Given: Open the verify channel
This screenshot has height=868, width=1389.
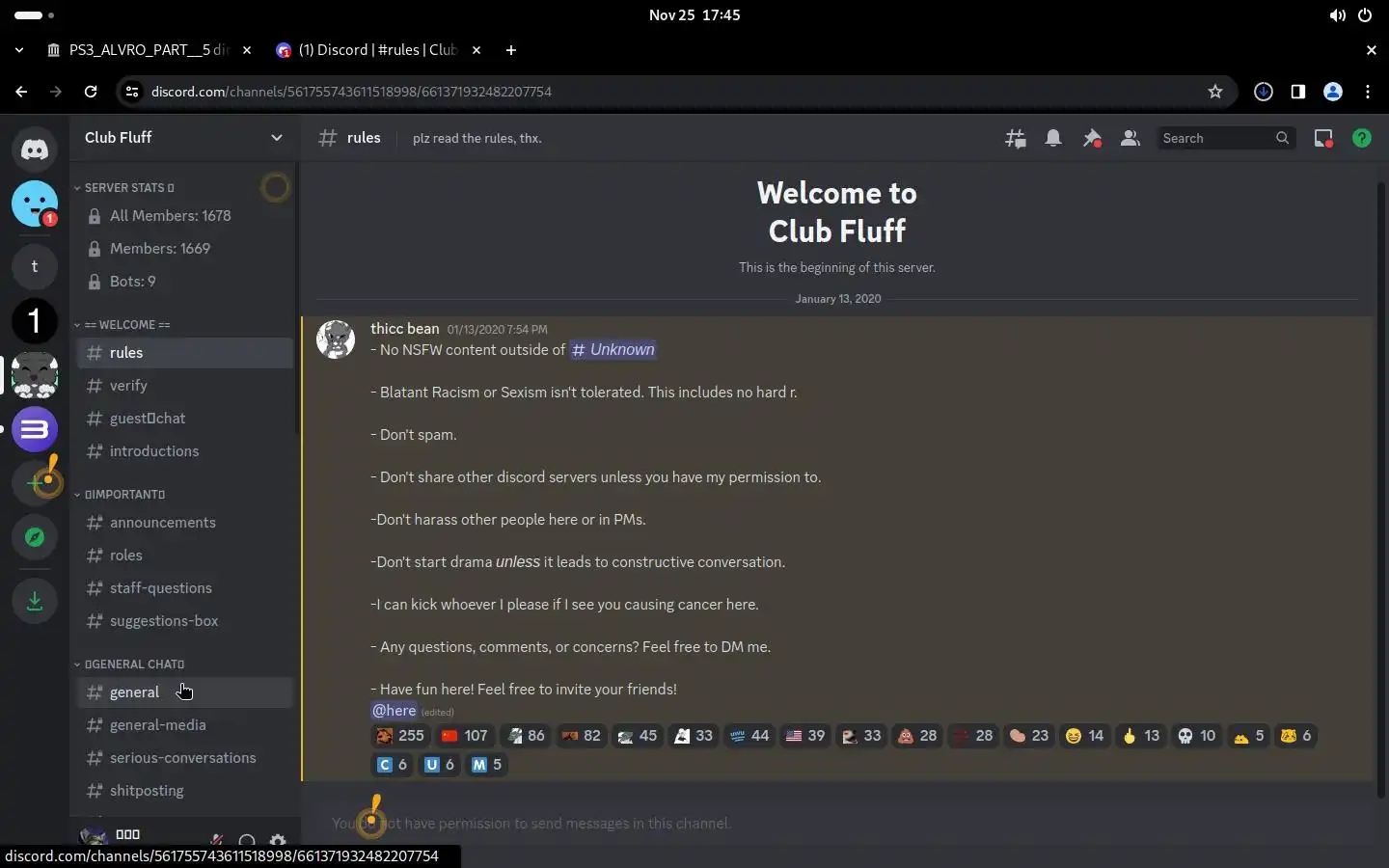Looking at the screenshot, I should [184, 386].
